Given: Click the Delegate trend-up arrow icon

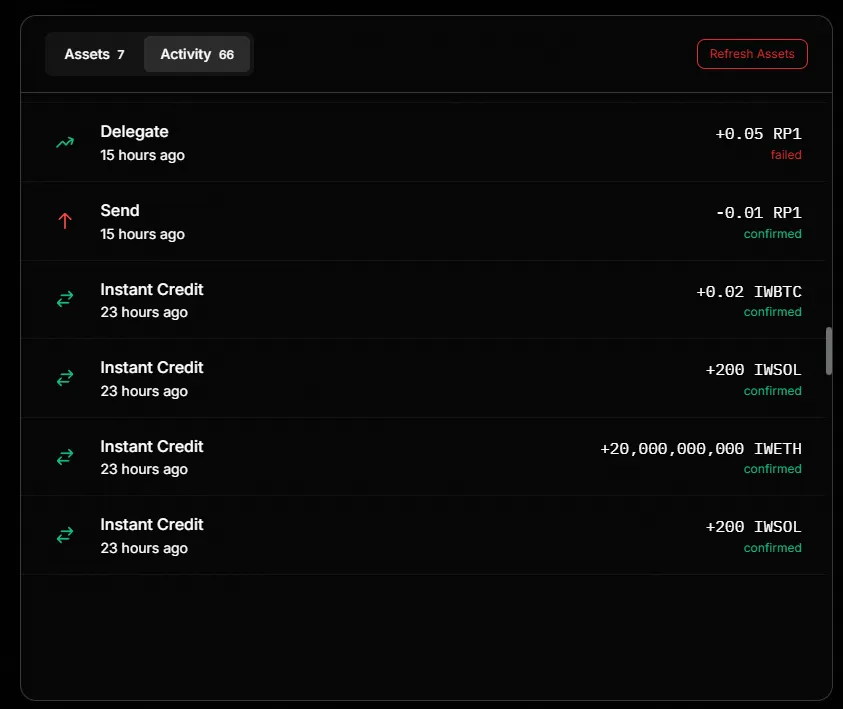Looking at the screenshot, I should tap(65, 142).
